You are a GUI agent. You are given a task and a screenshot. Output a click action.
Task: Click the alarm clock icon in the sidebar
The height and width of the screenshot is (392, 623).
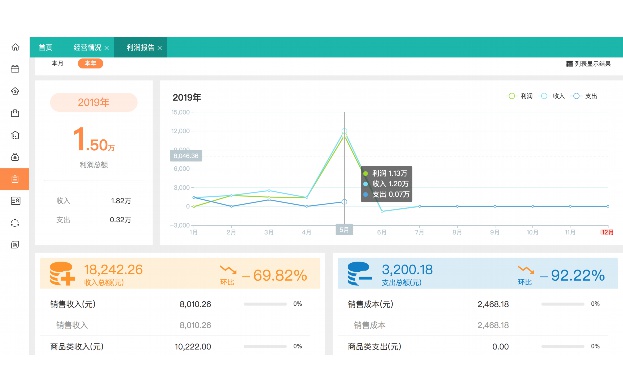(x=15, y=157)
